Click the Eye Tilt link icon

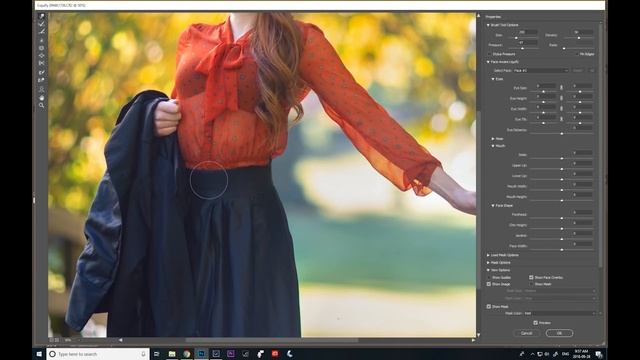click(x=561, y=119)
